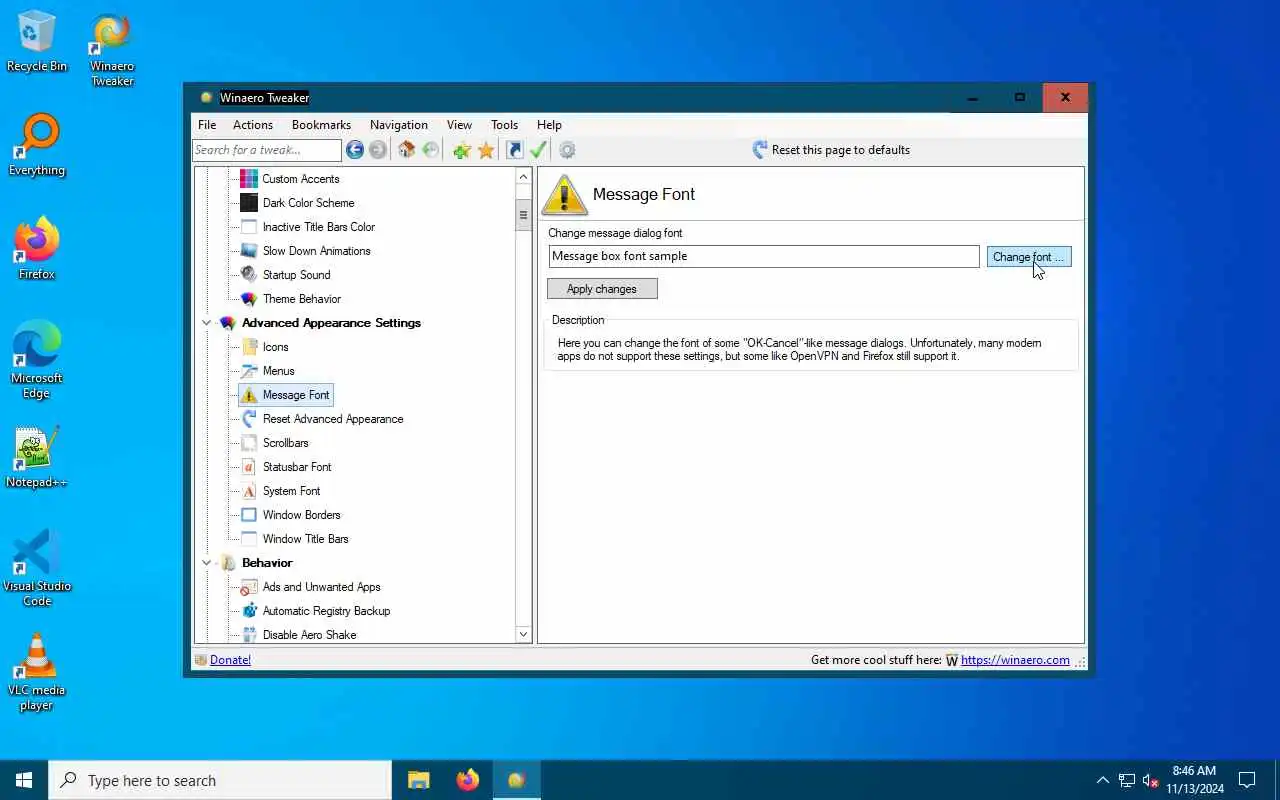Click the Reset this page icon
1280x800 pixels.
point(760,150)
